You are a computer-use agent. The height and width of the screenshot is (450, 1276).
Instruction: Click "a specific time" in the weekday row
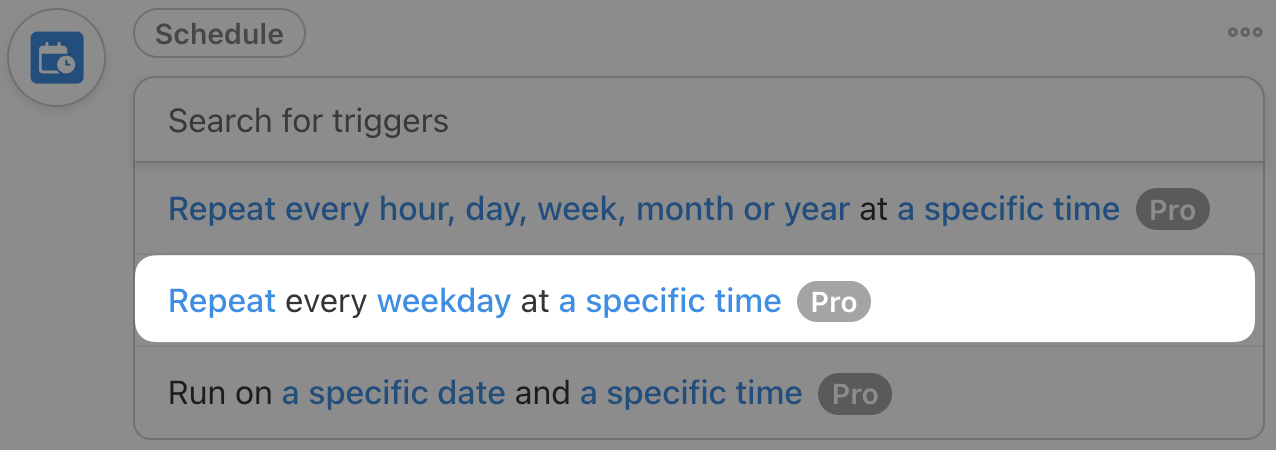point(669,301)
